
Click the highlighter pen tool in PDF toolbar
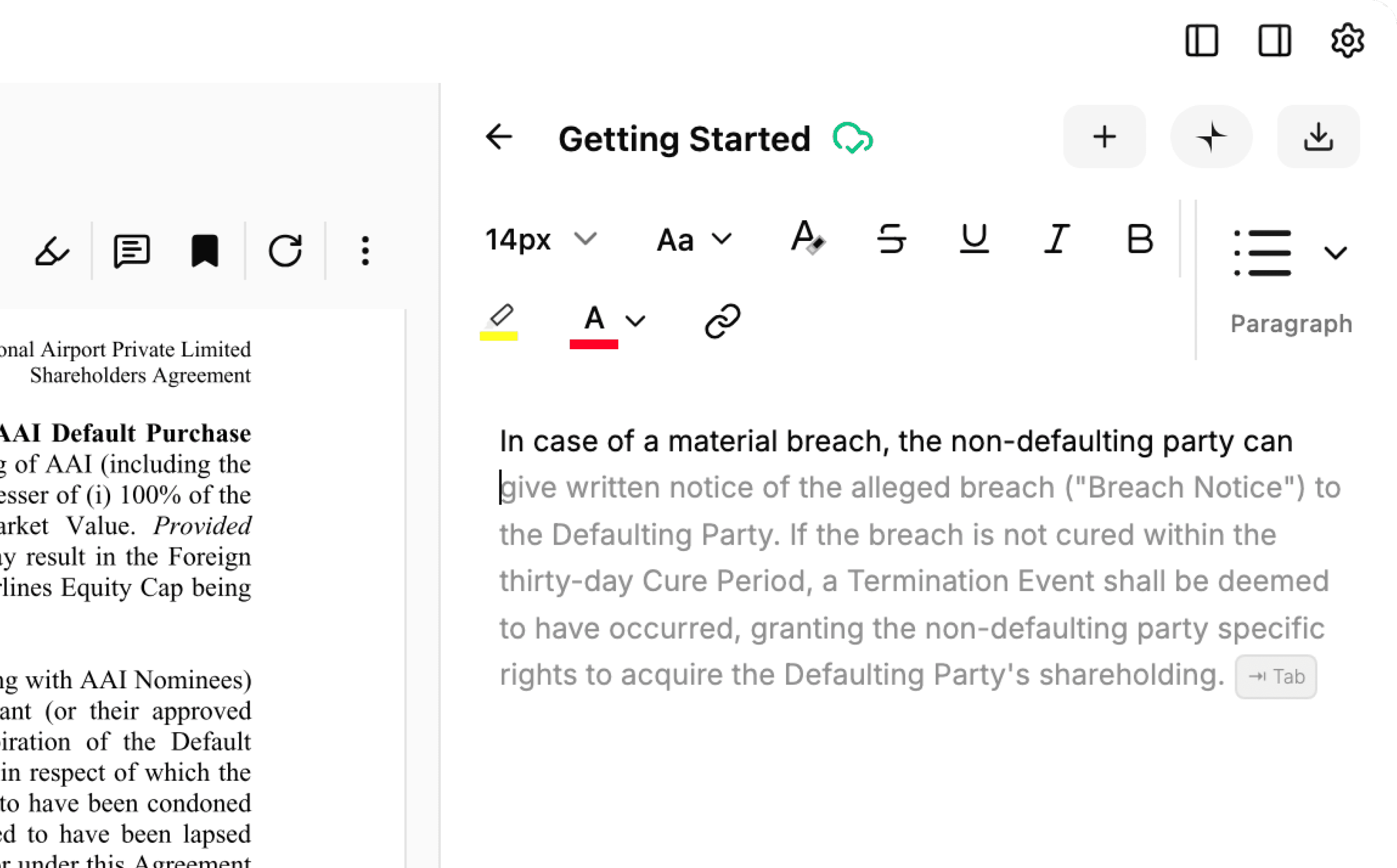52,251
